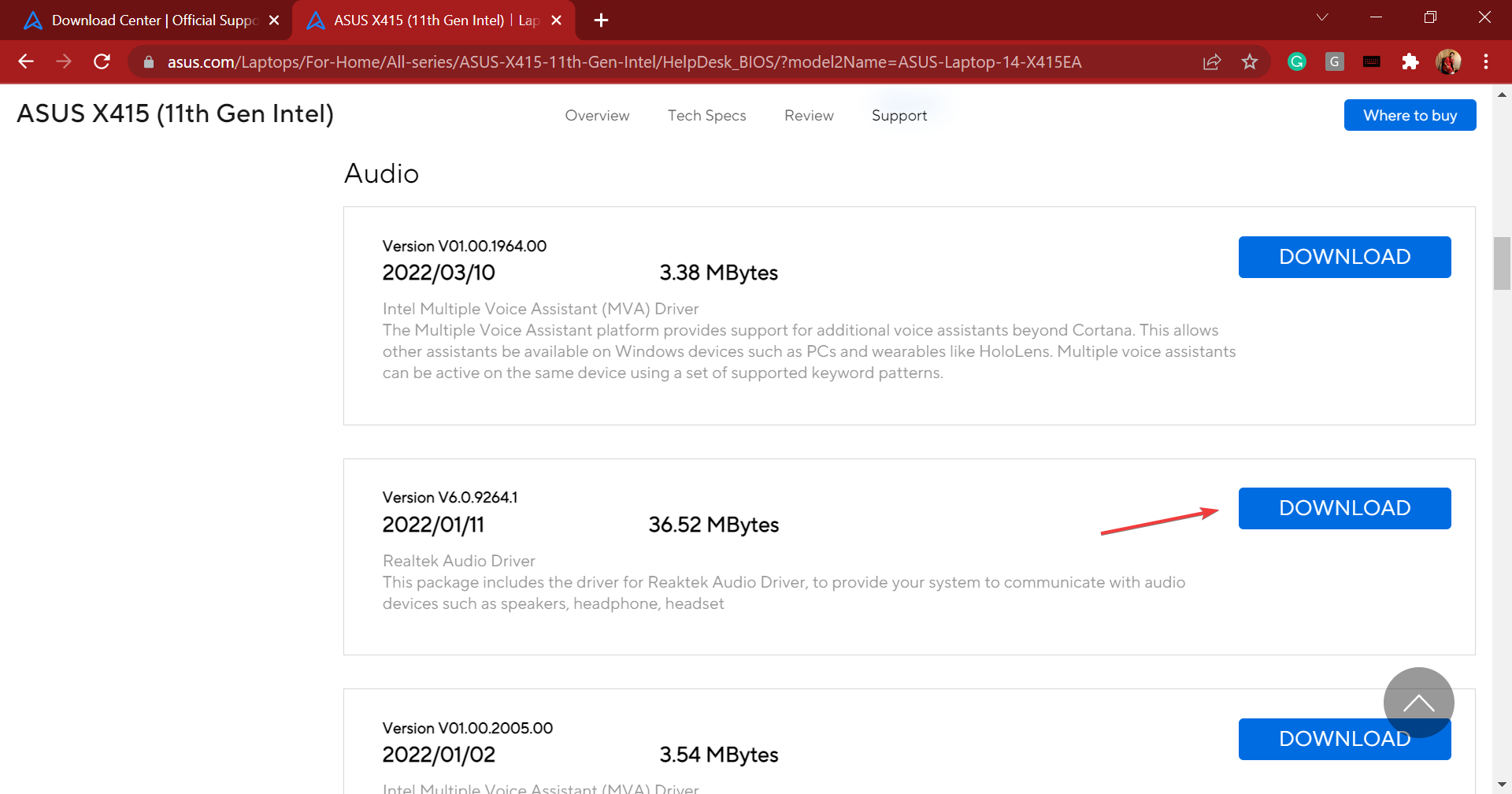Reload the current page

tap(102, 61)
